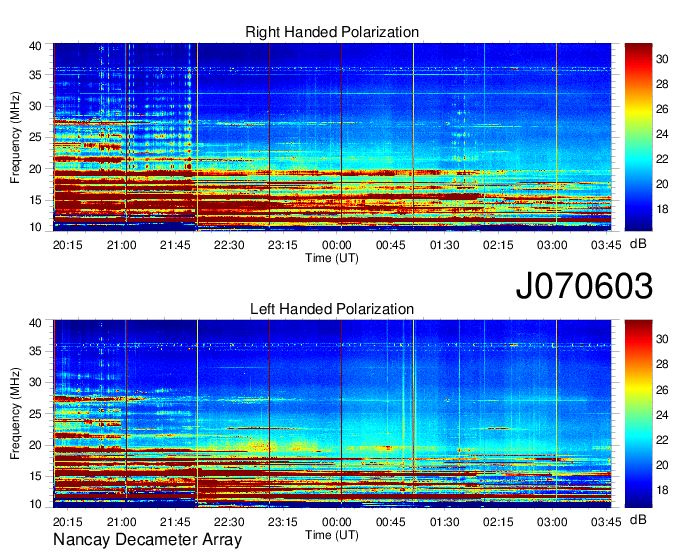Click the bottom plot's dB color bar
Image resolution: width=680 pixels, height=552 pixels.
click(x=638, y=414)
